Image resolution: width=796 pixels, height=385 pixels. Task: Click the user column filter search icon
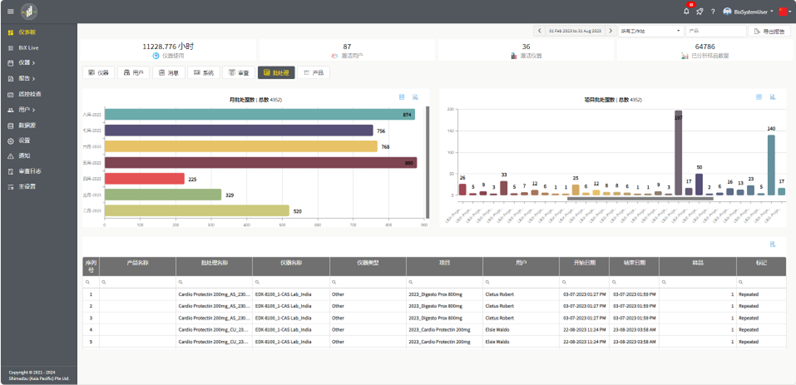487,282
